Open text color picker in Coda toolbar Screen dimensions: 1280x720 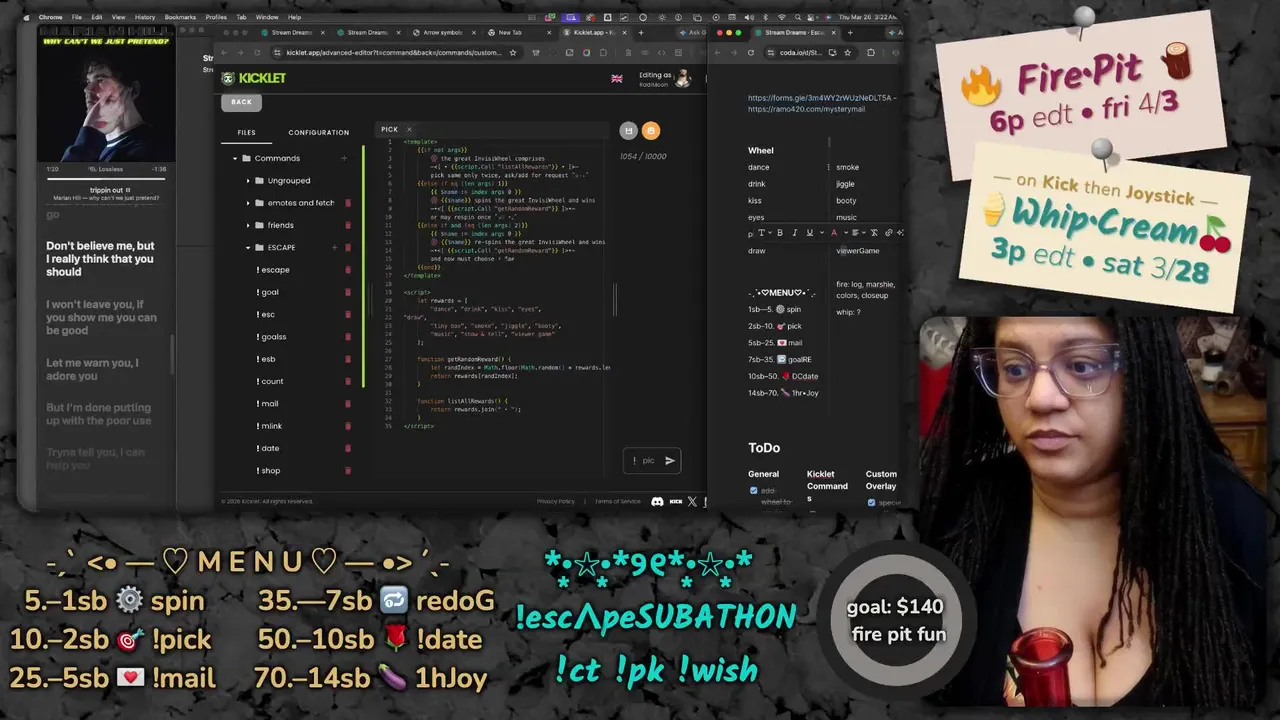click(835, 233)
